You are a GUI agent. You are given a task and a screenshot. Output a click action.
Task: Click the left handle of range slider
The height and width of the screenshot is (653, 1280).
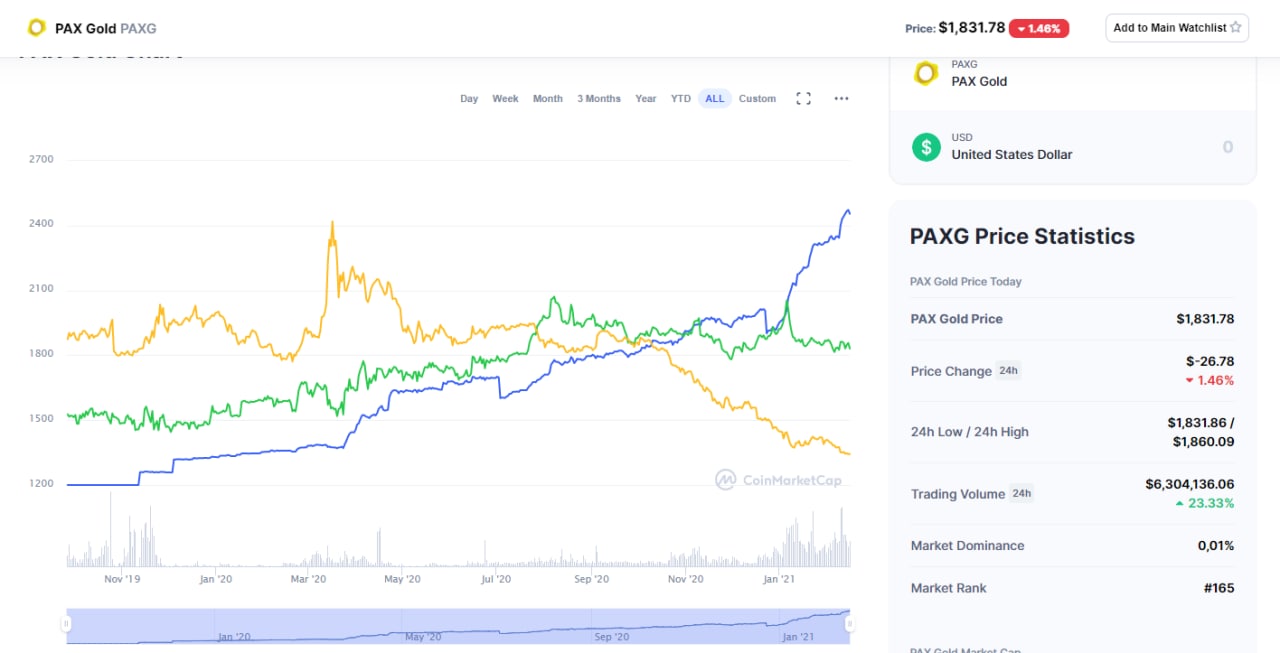point(66,624)
